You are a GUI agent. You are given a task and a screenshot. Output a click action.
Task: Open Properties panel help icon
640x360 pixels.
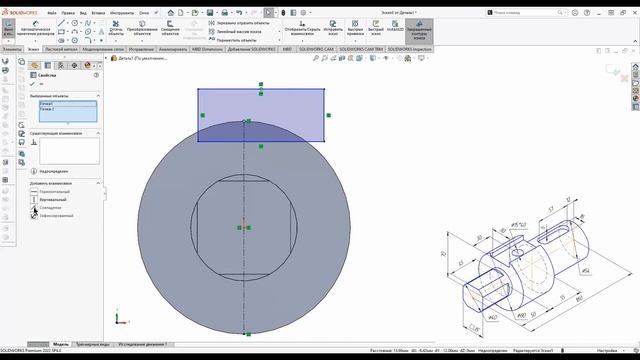96,75
